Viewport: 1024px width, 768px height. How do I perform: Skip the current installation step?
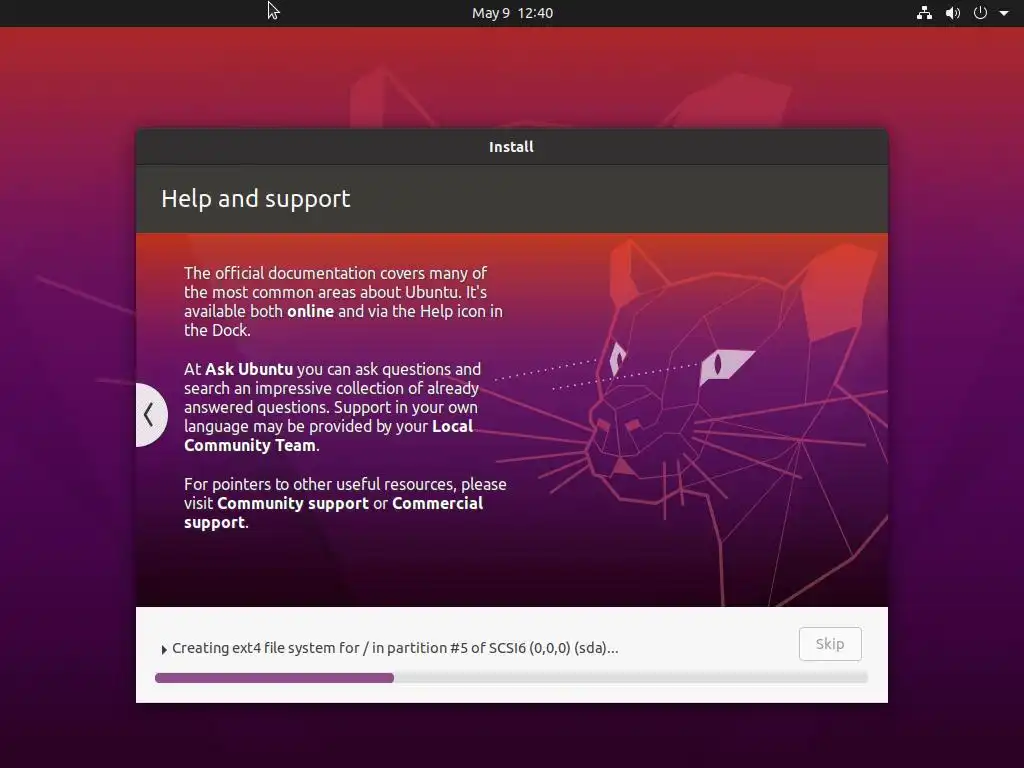pos(830,644)
